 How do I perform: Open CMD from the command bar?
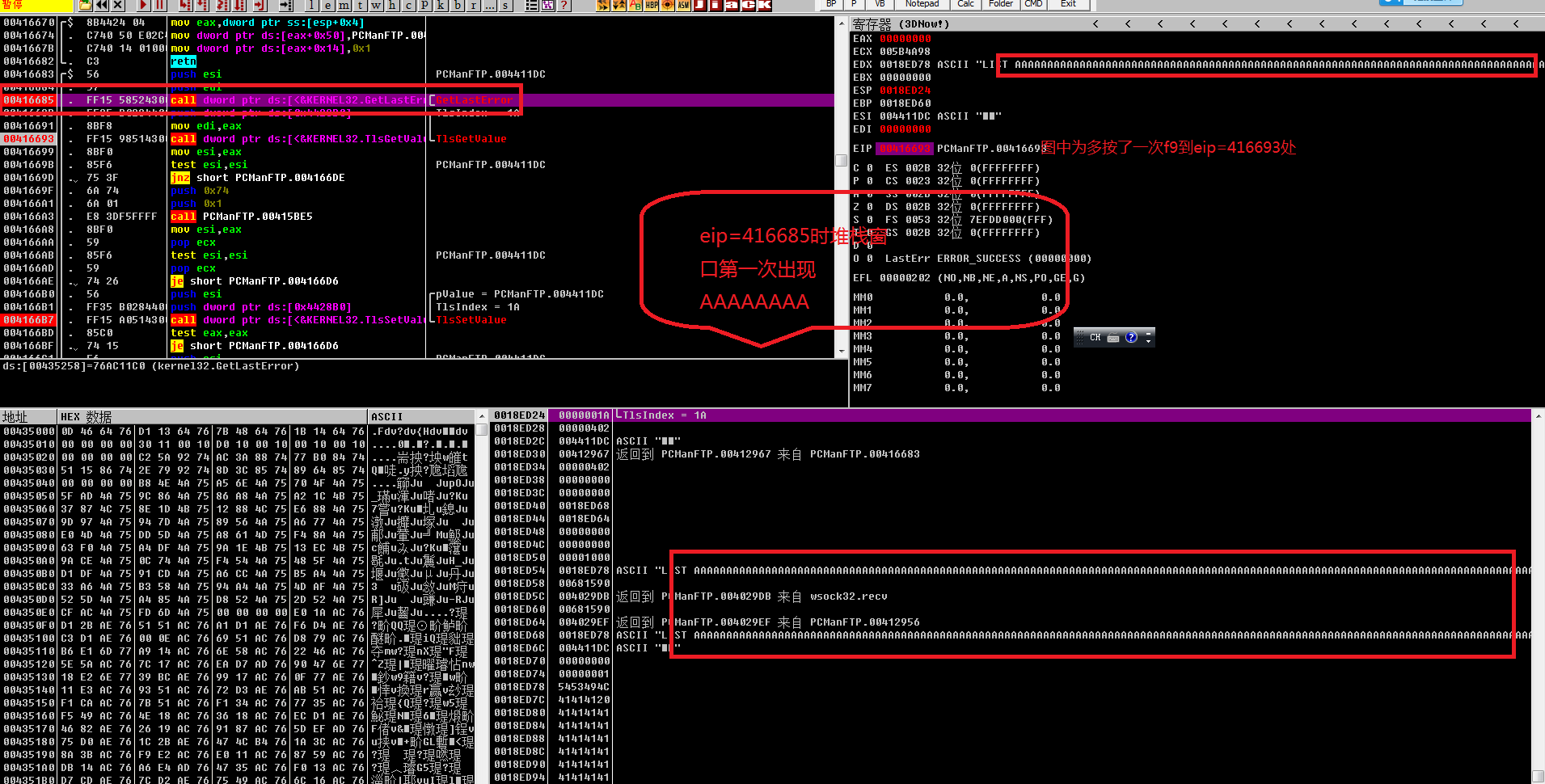point(1033,4)
